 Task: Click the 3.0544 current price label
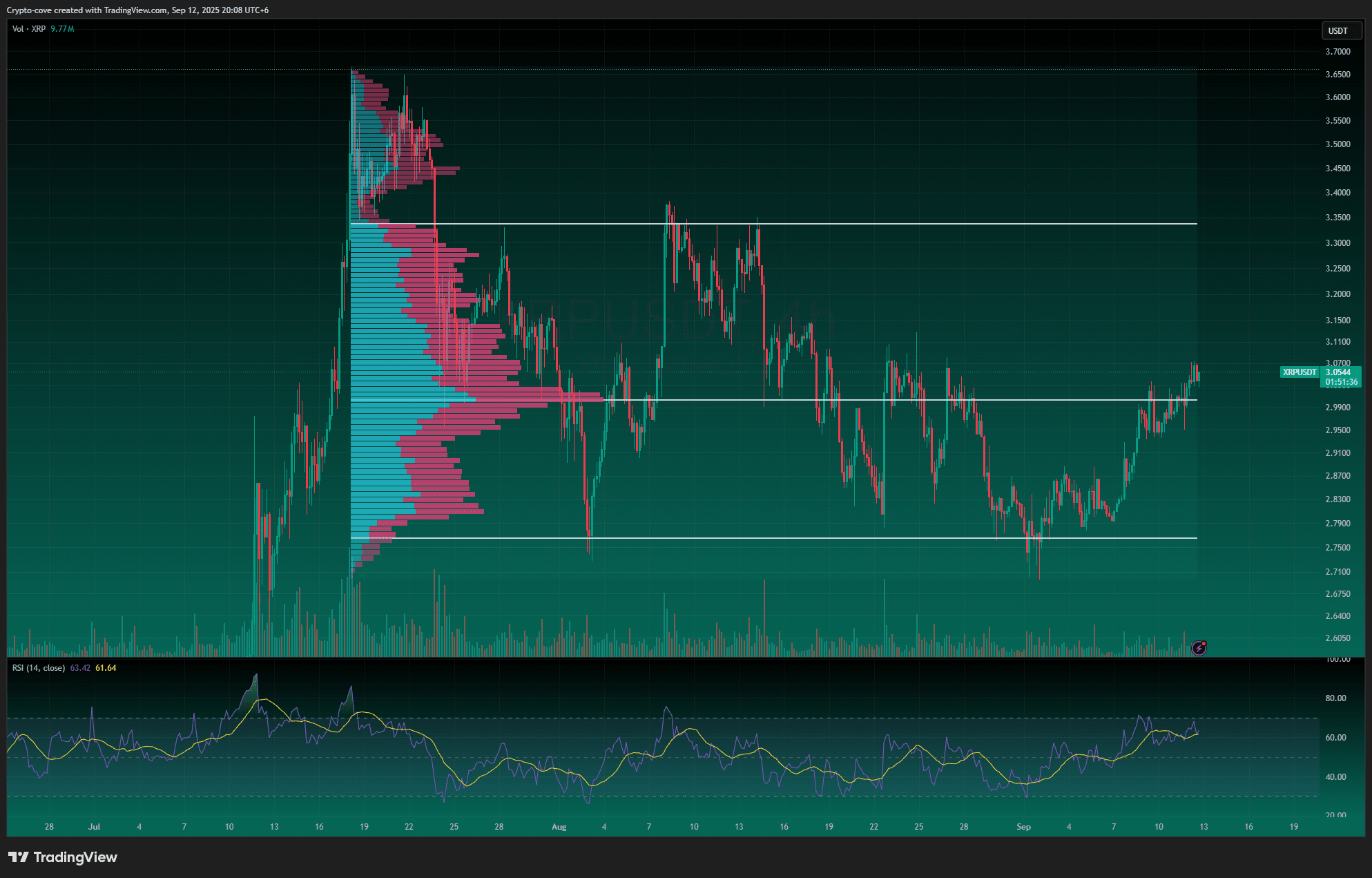1339,372
